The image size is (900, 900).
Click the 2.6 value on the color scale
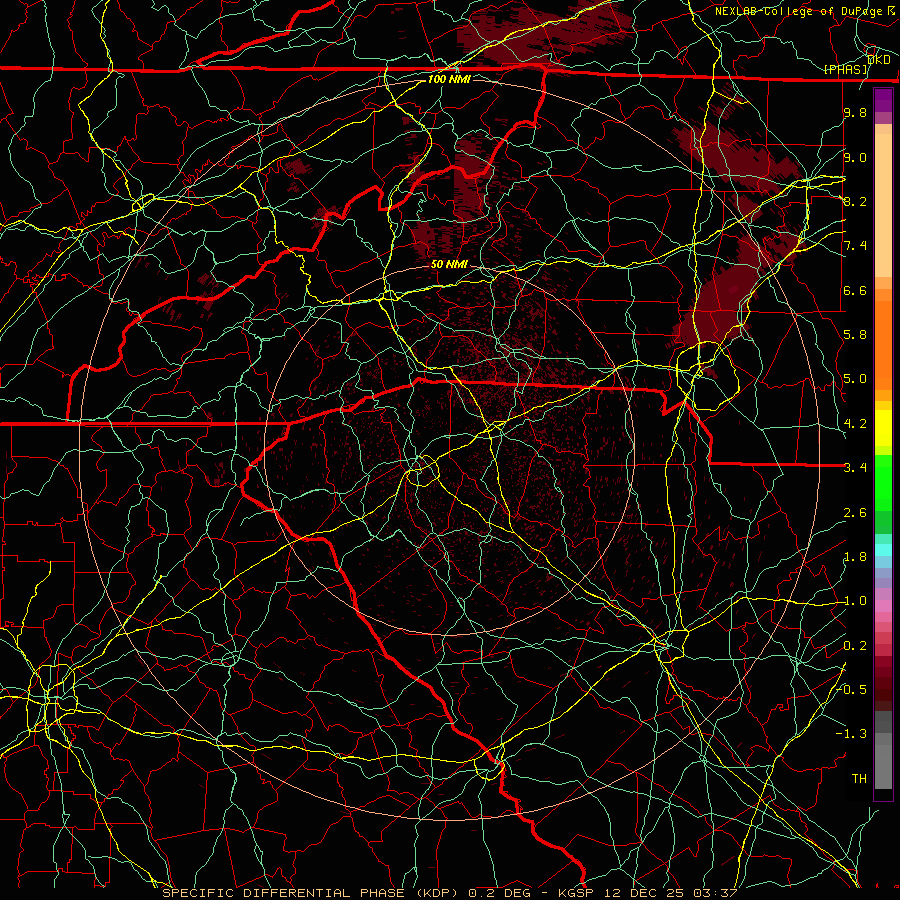coord(855,513)
